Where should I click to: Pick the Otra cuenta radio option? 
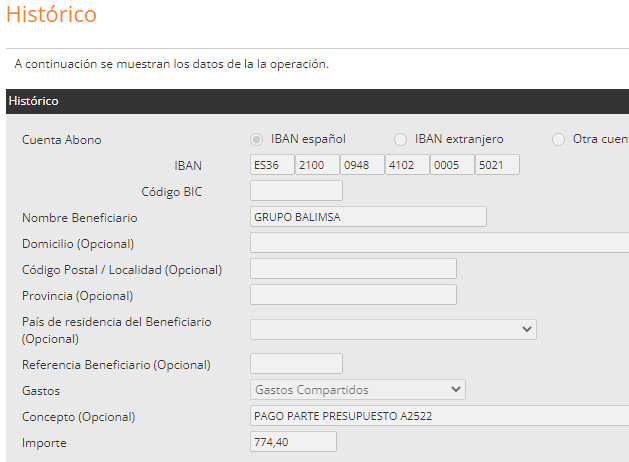pos(559,139)
